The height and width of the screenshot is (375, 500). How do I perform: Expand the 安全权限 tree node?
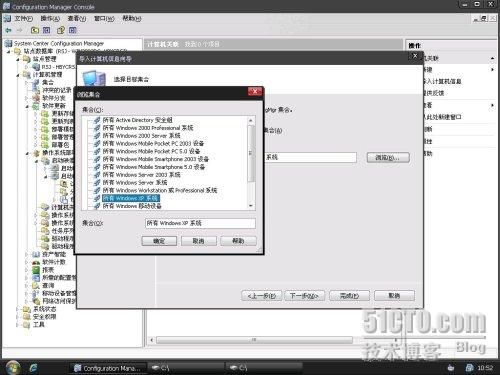18,317
